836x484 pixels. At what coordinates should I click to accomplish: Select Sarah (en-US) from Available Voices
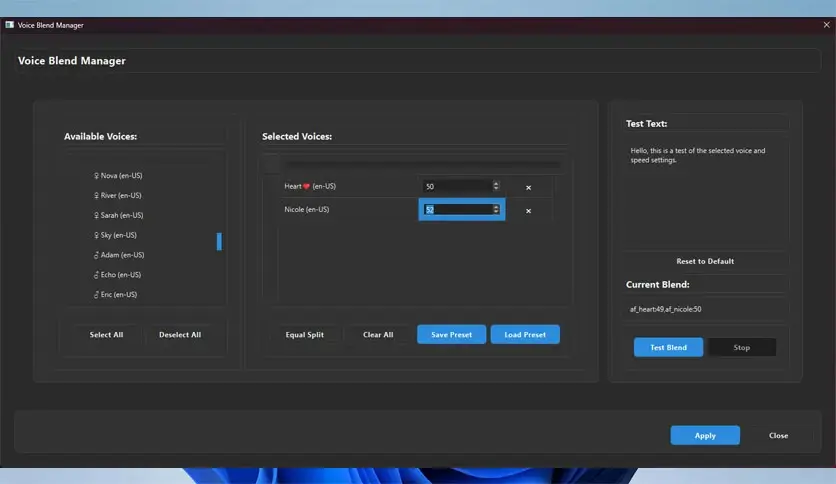click(118, 215)
